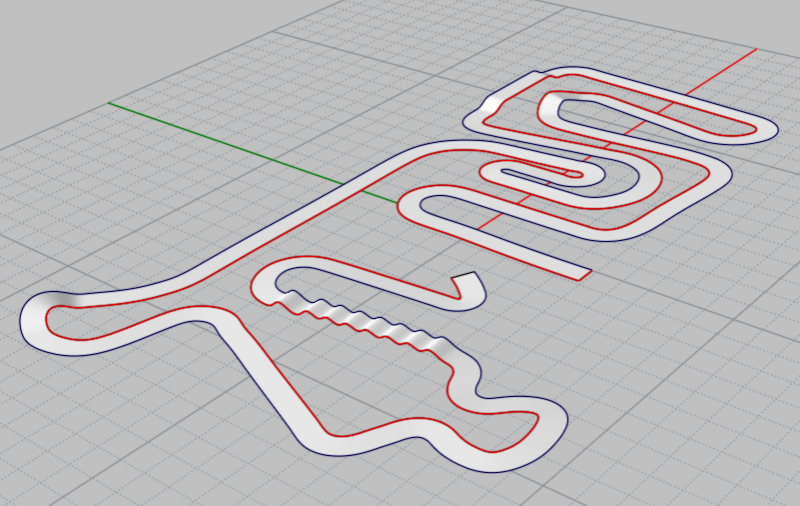This screenshot has width=800, height=506.
Task: Select the black edge at track's open end
Action: click(x=463, y=275)
